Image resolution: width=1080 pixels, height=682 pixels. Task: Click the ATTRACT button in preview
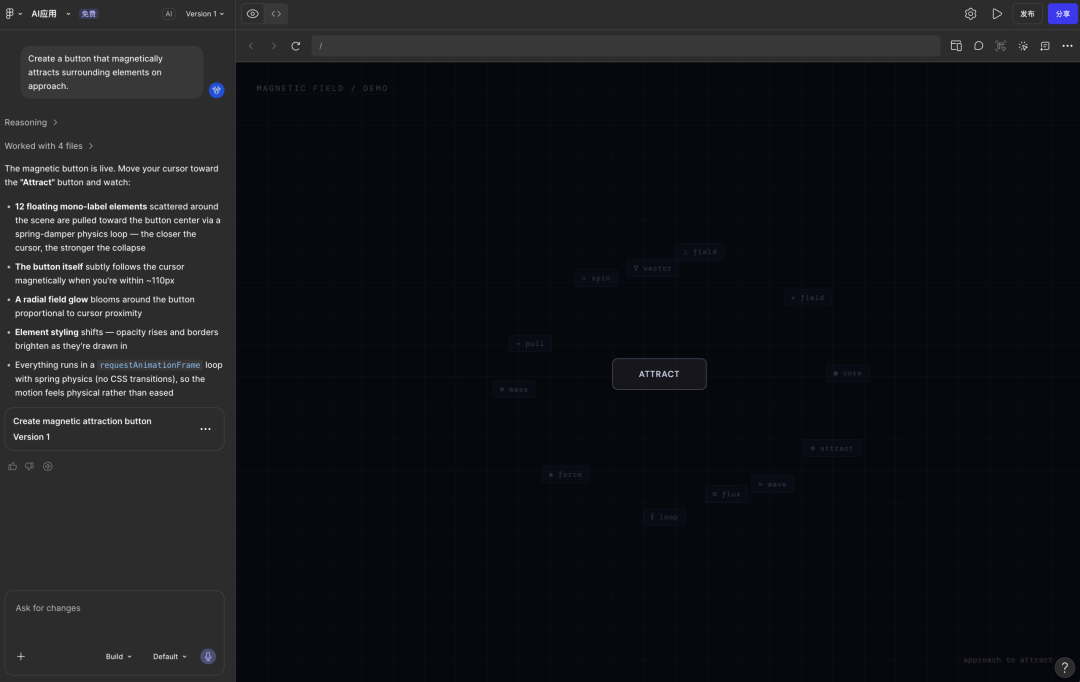click(659, 374)
